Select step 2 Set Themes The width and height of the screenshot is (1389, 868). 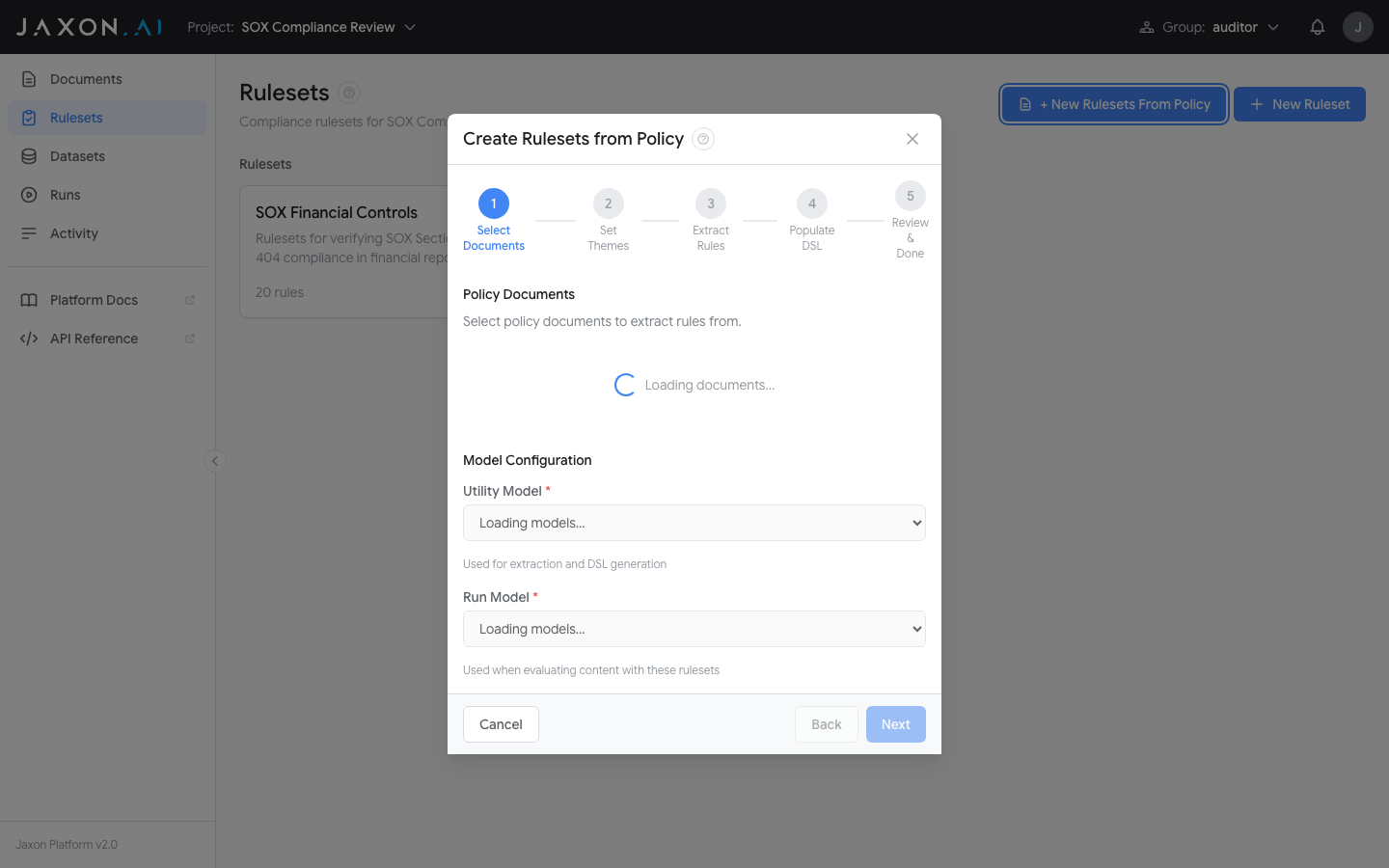(x=608, y=204)
